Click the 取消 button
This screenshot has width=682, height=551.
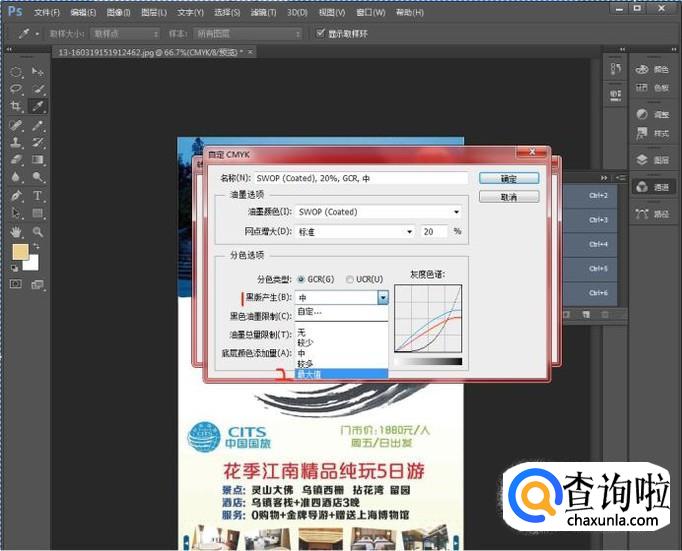coord(509,197)
